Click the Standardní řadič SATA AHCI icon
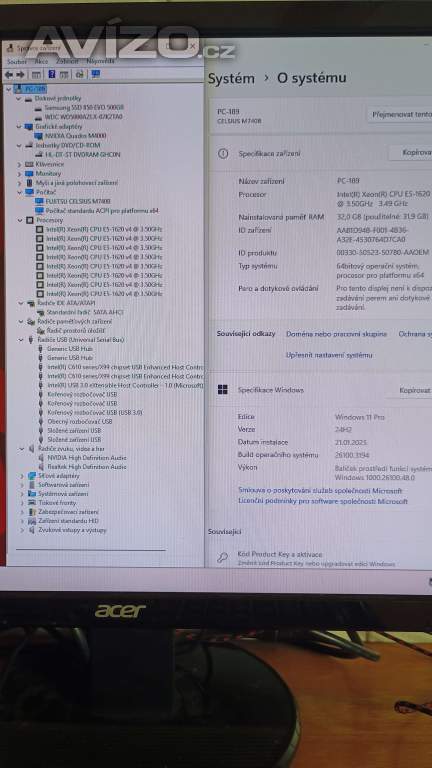This screenshot has width=432, height=768. click(x=40, y=312)
